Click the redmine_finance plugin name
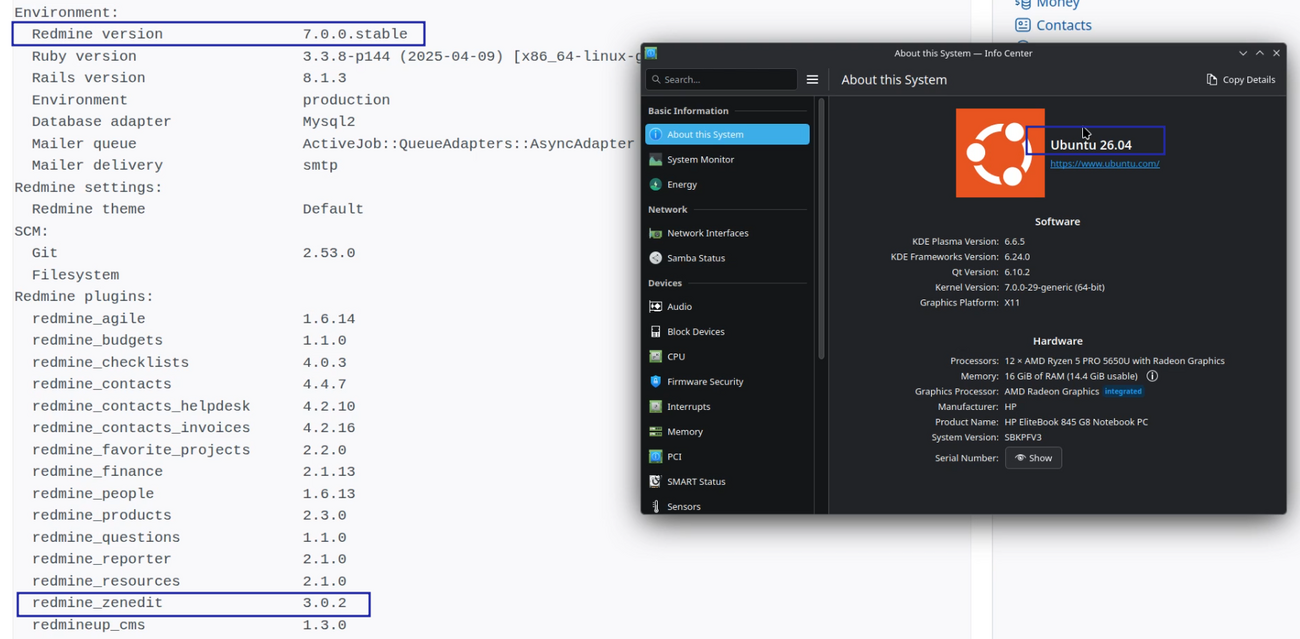The height and width of the screenshot is (639, 1300). [97, 472]
